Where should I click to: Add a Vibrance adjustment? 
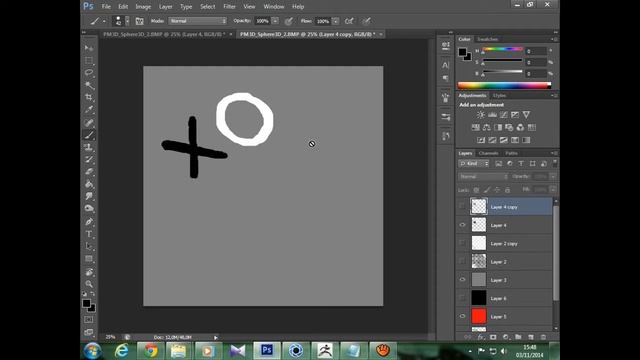point(526,115)
